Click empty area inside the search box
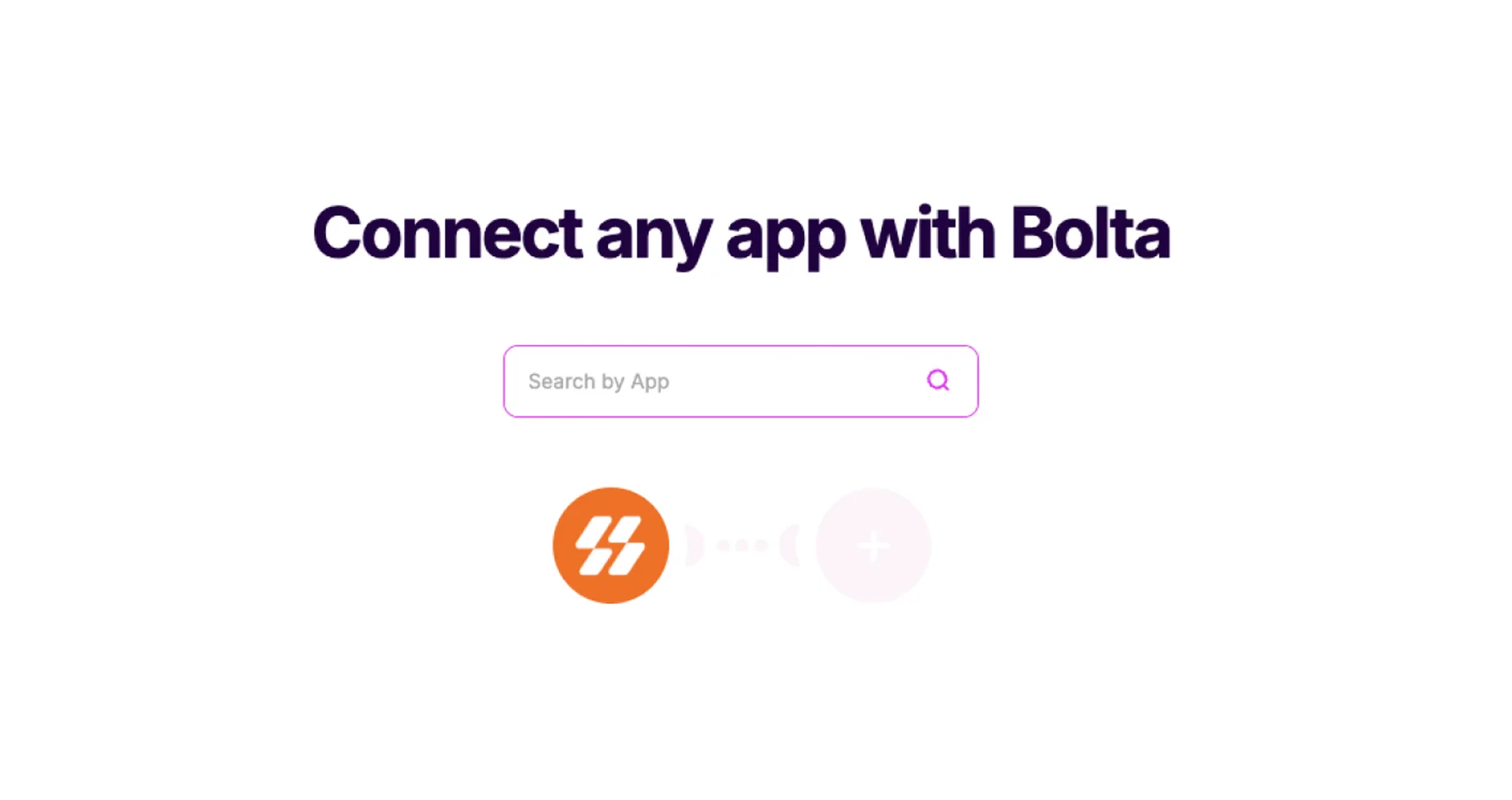The width and height of the screenshot is (1512, 800). pyautogui.click(x=795, y=381)
